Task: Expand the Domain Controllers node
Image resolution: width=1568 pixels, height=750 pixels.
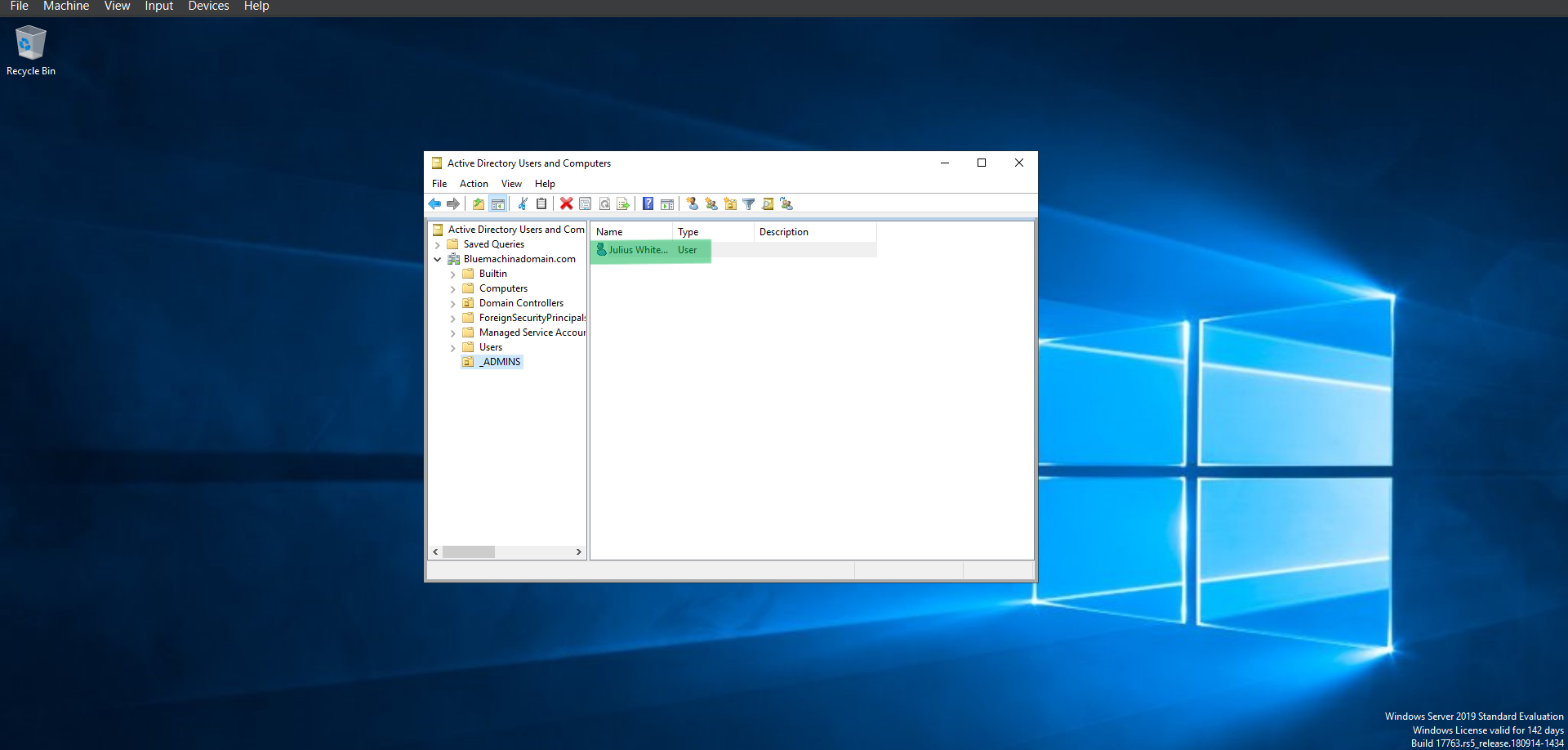Action: (453, 304)
